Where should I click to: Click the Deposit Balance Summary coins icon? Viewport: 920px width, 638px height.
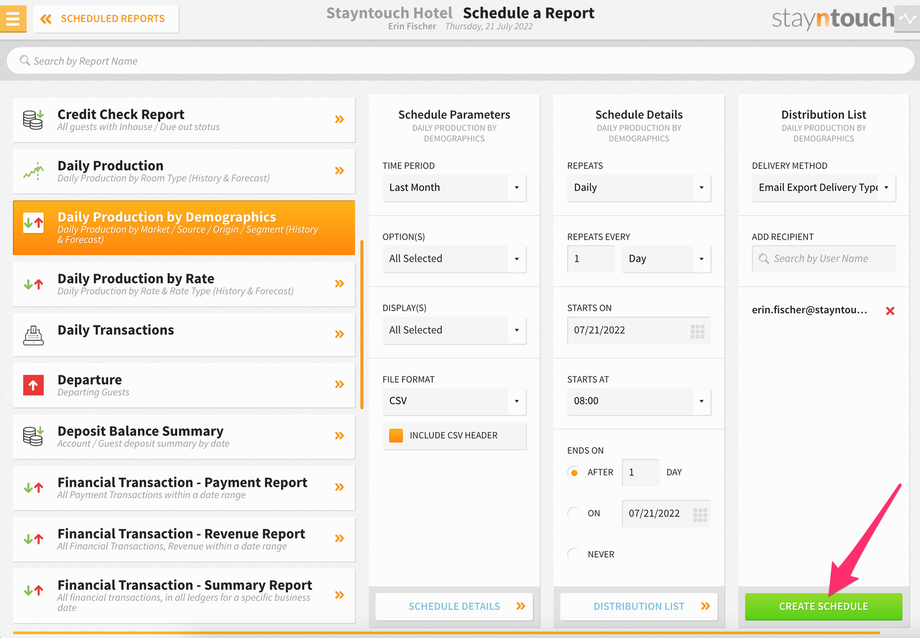point(33,436)
